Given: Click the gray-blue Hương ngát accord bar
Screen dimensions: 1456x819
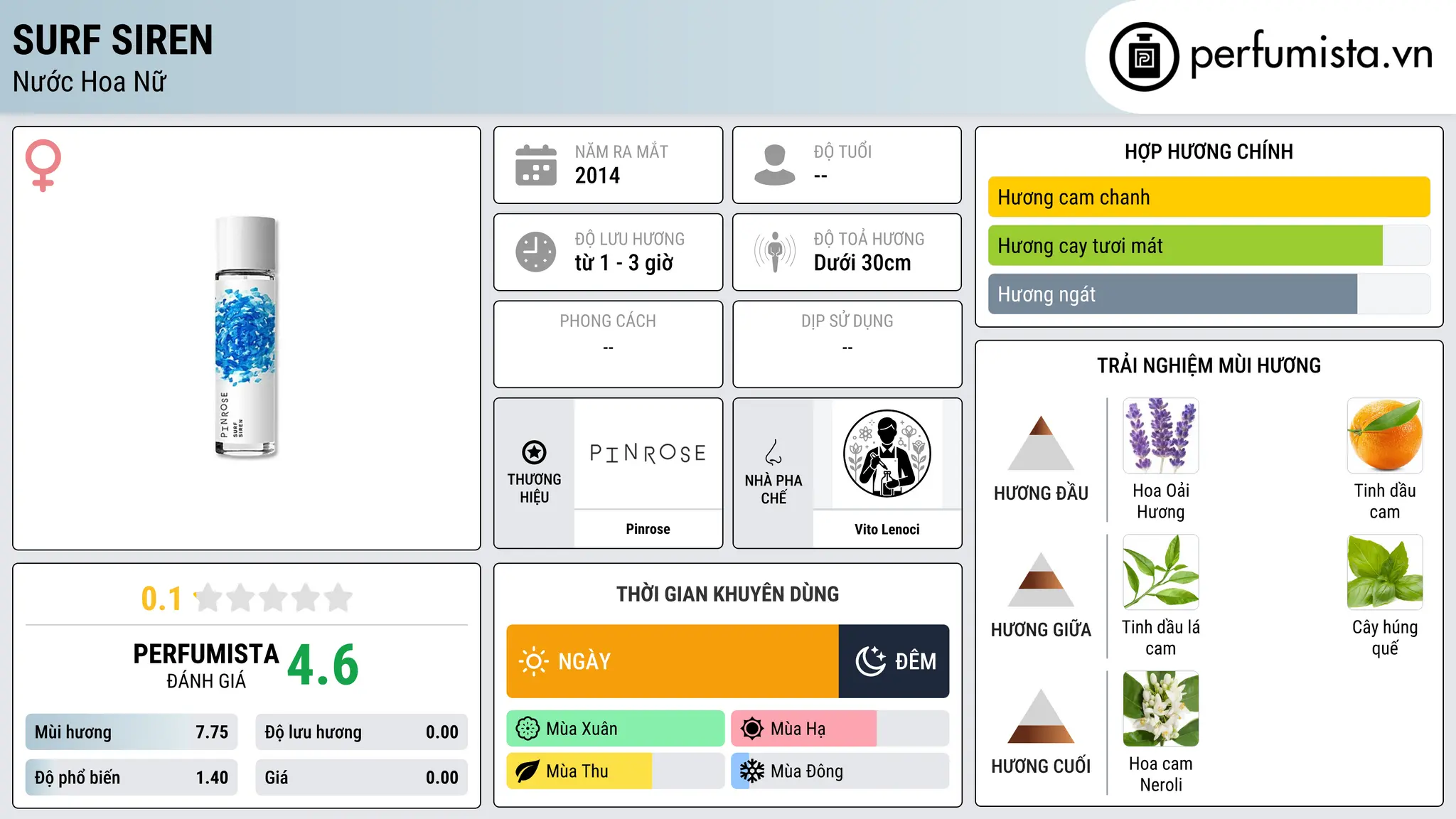Looking at the screenshot, I should point(1172,294).
